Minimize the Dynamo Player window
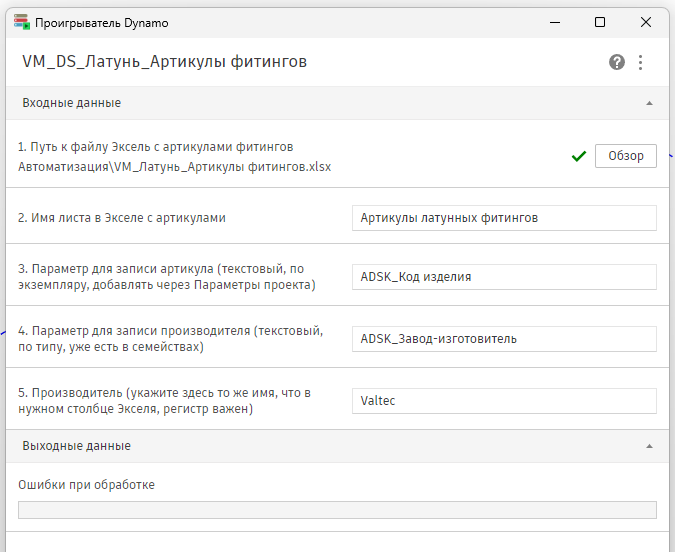The width and height of the screenshot is (675, 552). point(555,22)
